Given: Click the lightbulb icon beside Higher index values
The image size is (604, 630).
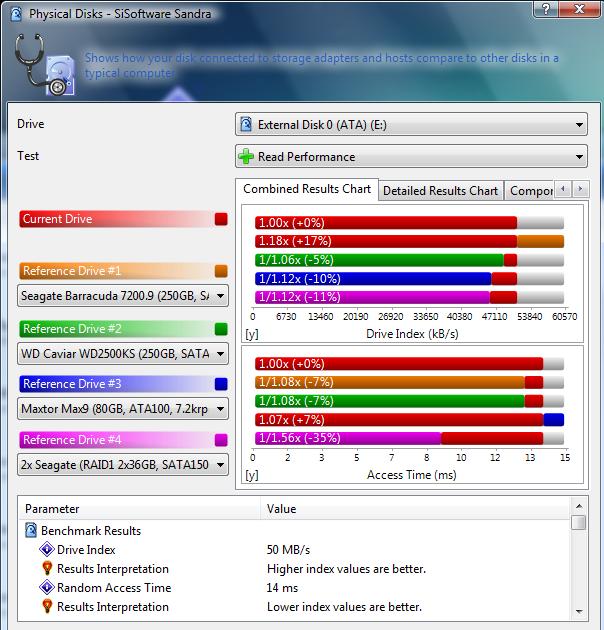Looking at the screenshot, I should point(47,569).
